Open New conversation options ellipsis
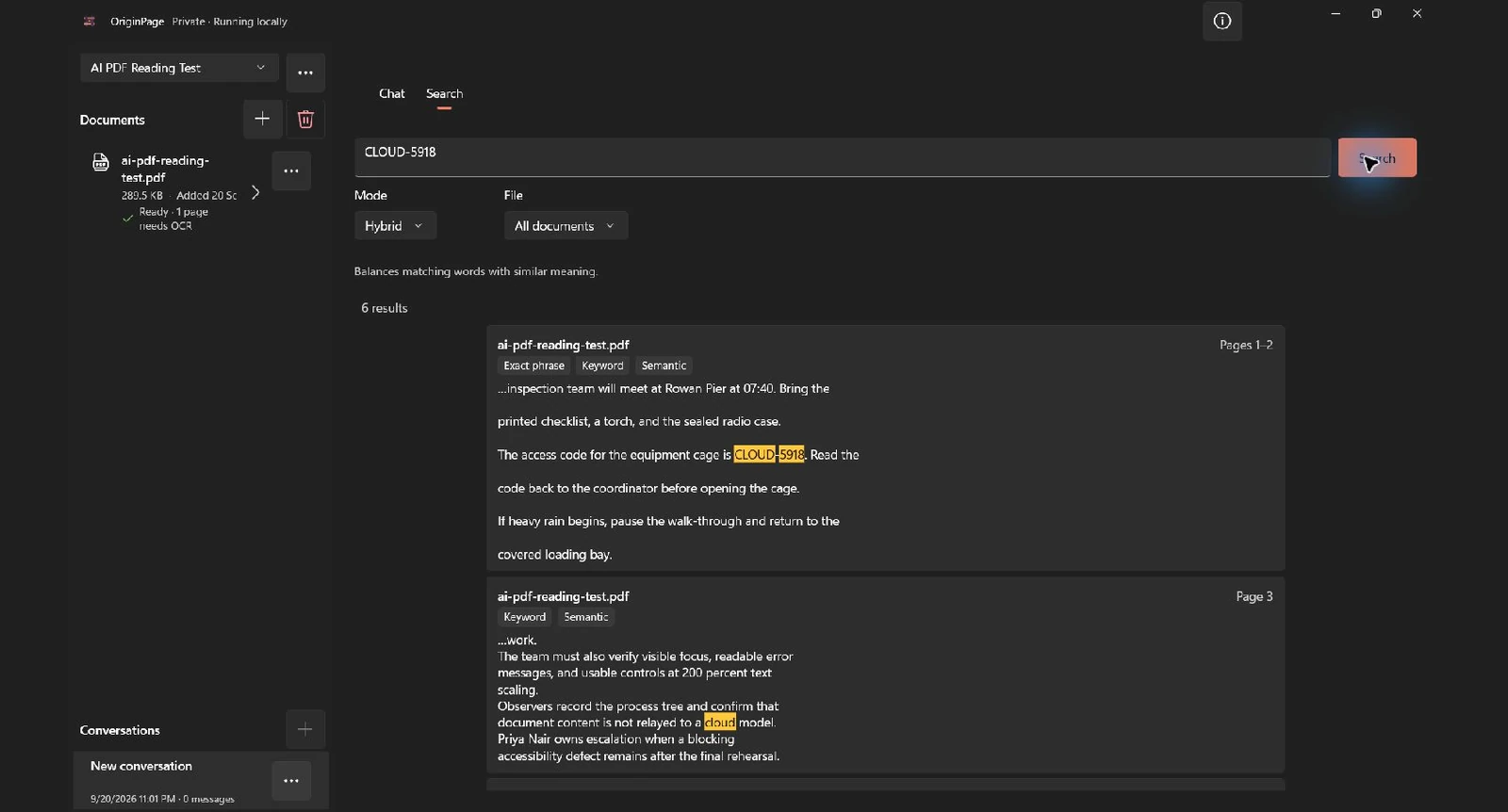 point(291,781)
